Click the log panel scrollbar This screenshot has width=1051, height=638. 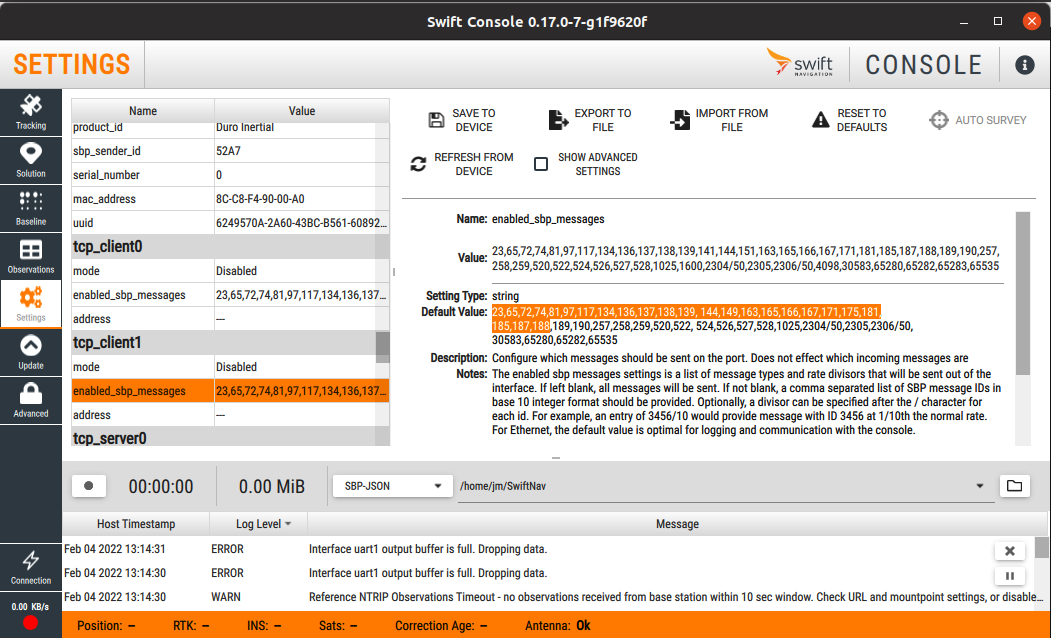pyautogui.click(x=1041, y=548)
